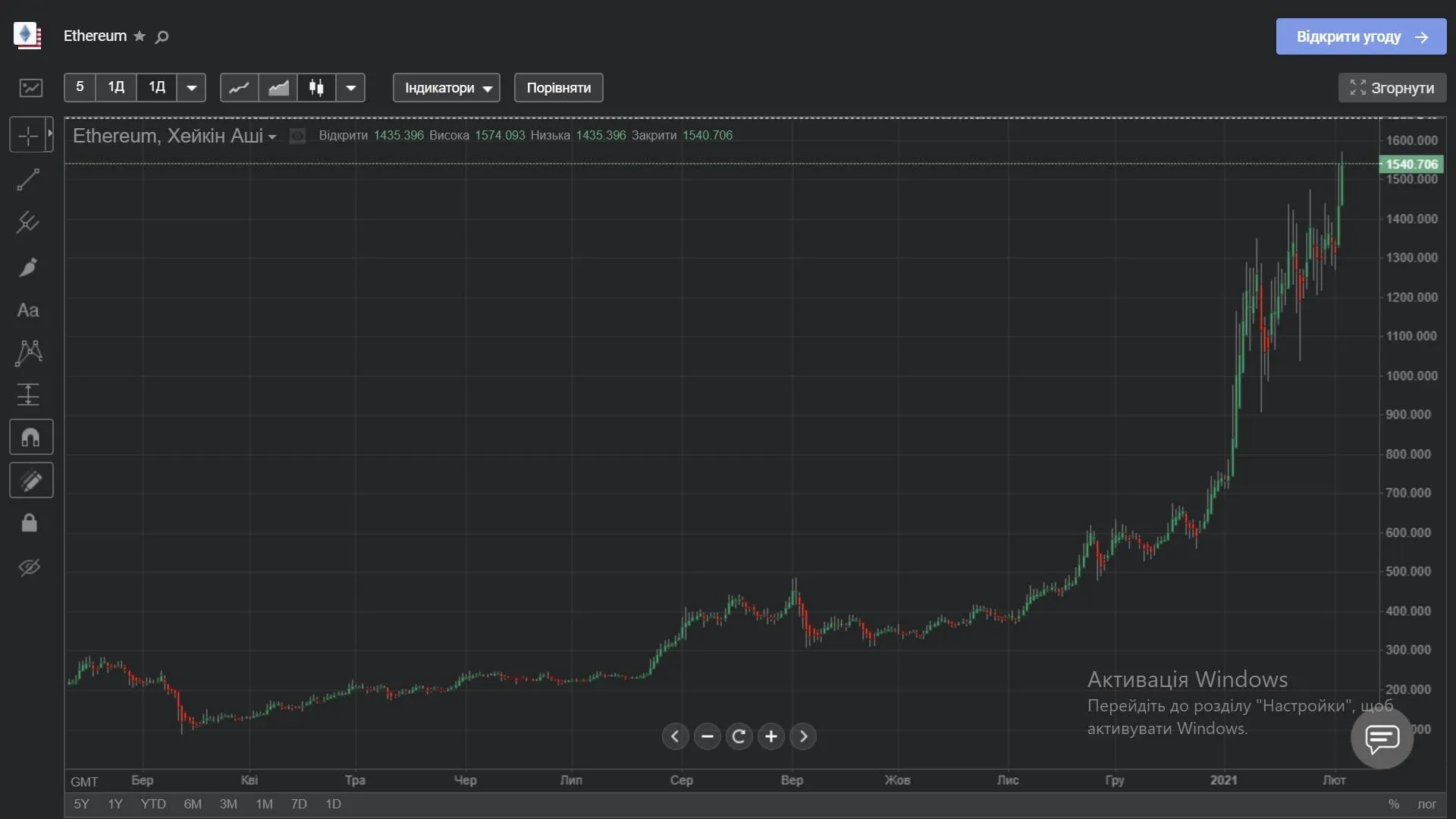Click the Порівняти button
The width and height of the screenshot is (1456, 819).
tap(559, 87)
